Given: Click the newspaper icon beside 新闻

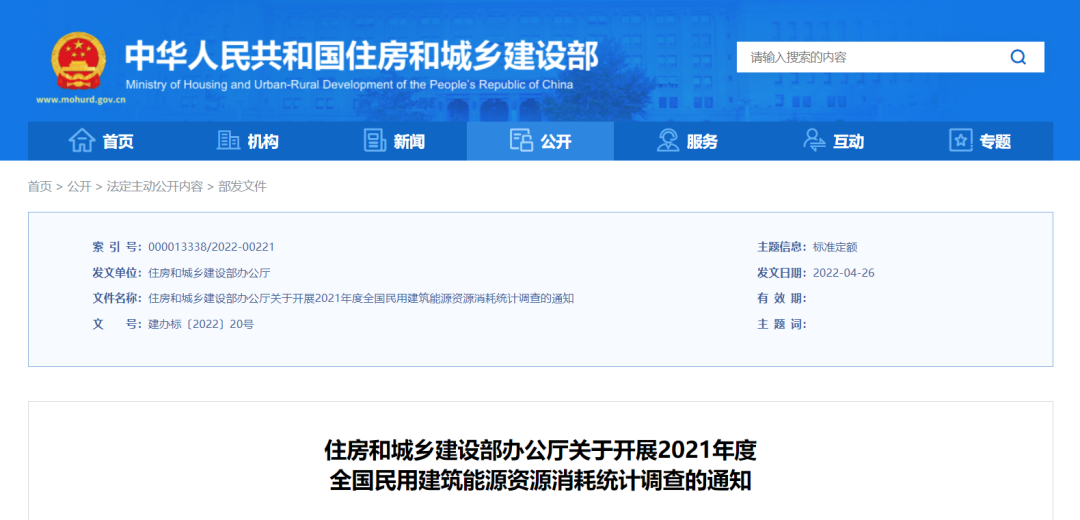Looking at the screenshot, I should (375, 141).
